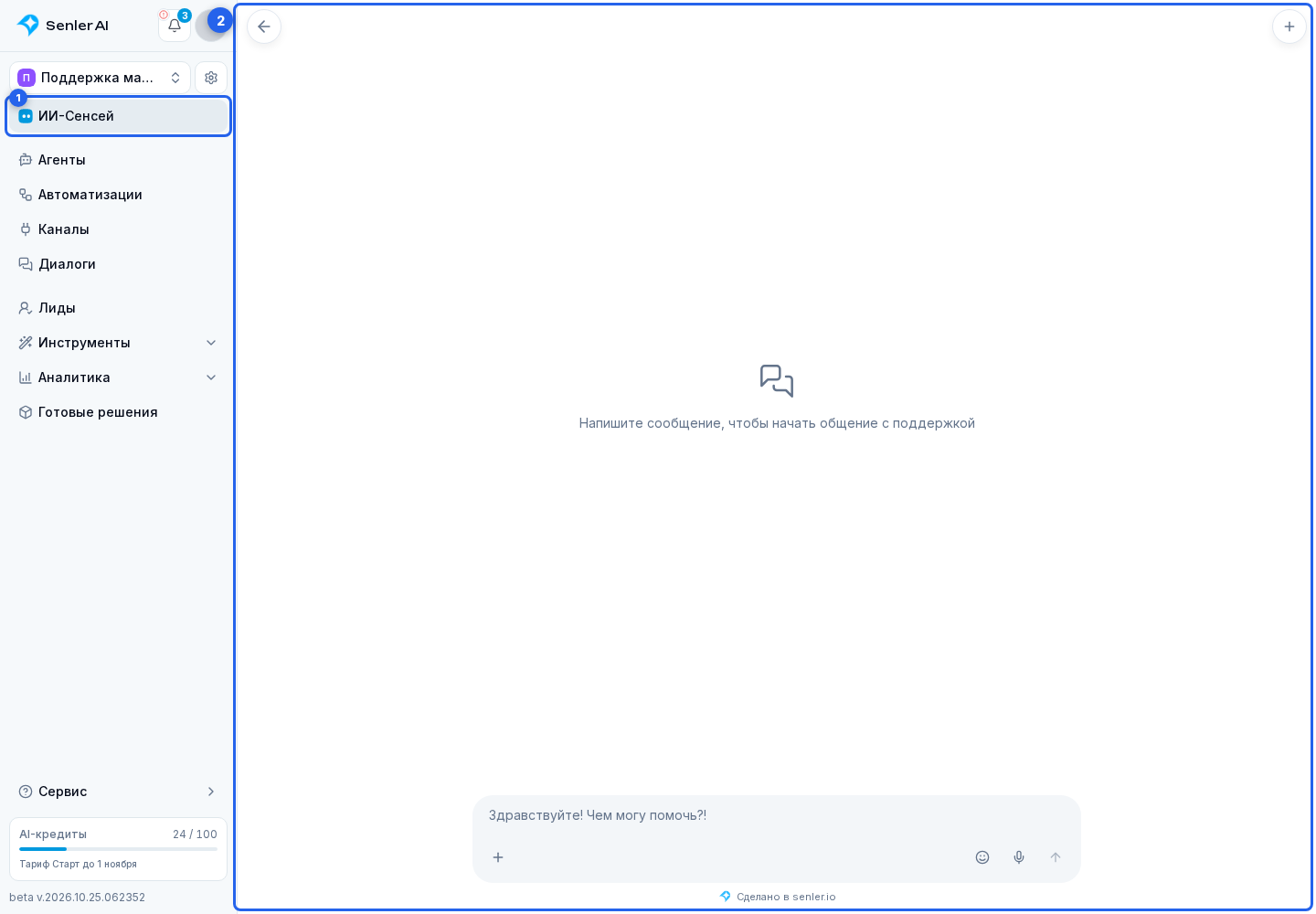Open workspace settings gear
This screenshot has width=1316, height=914.
point(211,78)
